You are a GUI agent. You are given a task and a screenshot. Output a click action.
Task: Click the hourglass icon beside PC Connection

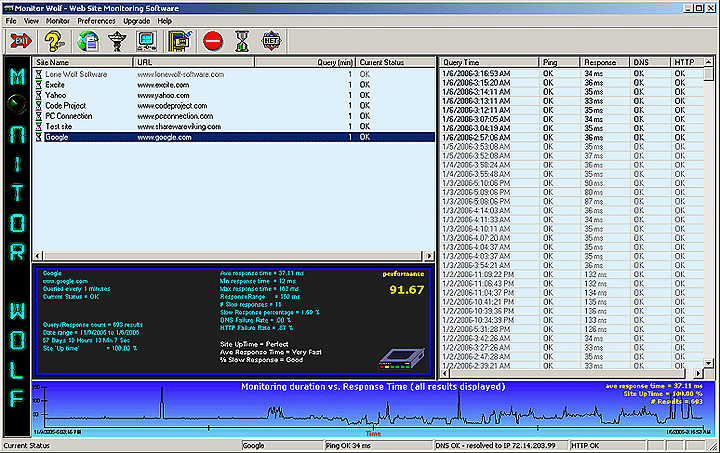39,116
